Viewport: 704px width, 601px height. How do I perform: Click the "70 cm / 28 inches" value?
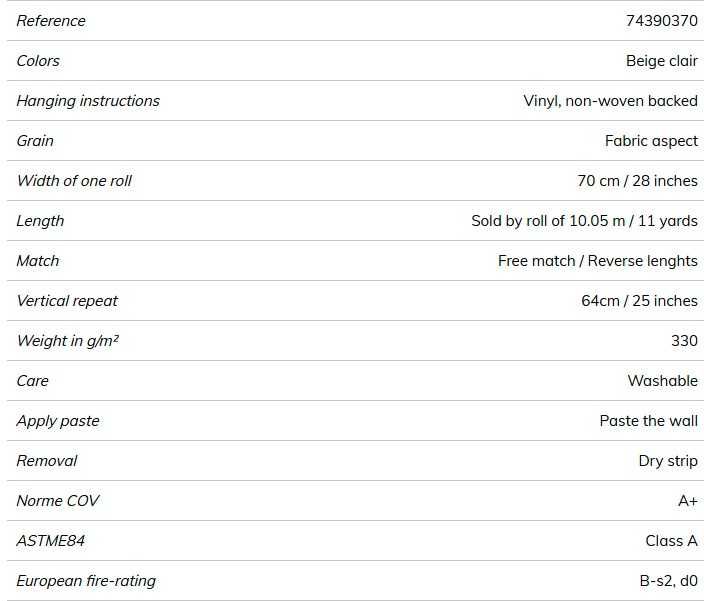(637, 181)
